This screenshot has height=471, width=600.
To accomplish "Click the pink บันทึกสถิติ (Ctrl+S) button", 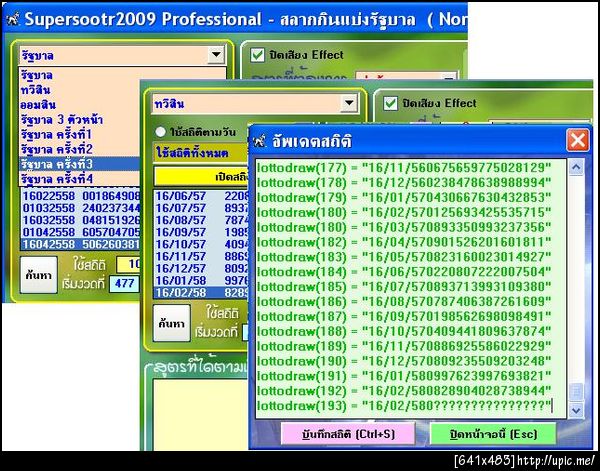I will 348,434.
